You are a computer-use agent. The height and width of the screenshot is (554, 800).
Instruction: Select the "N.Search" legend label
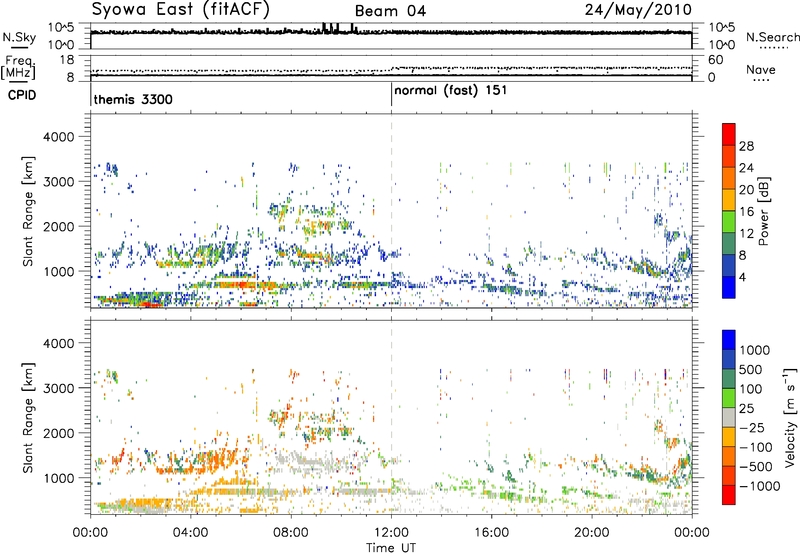tap(773, 37)
